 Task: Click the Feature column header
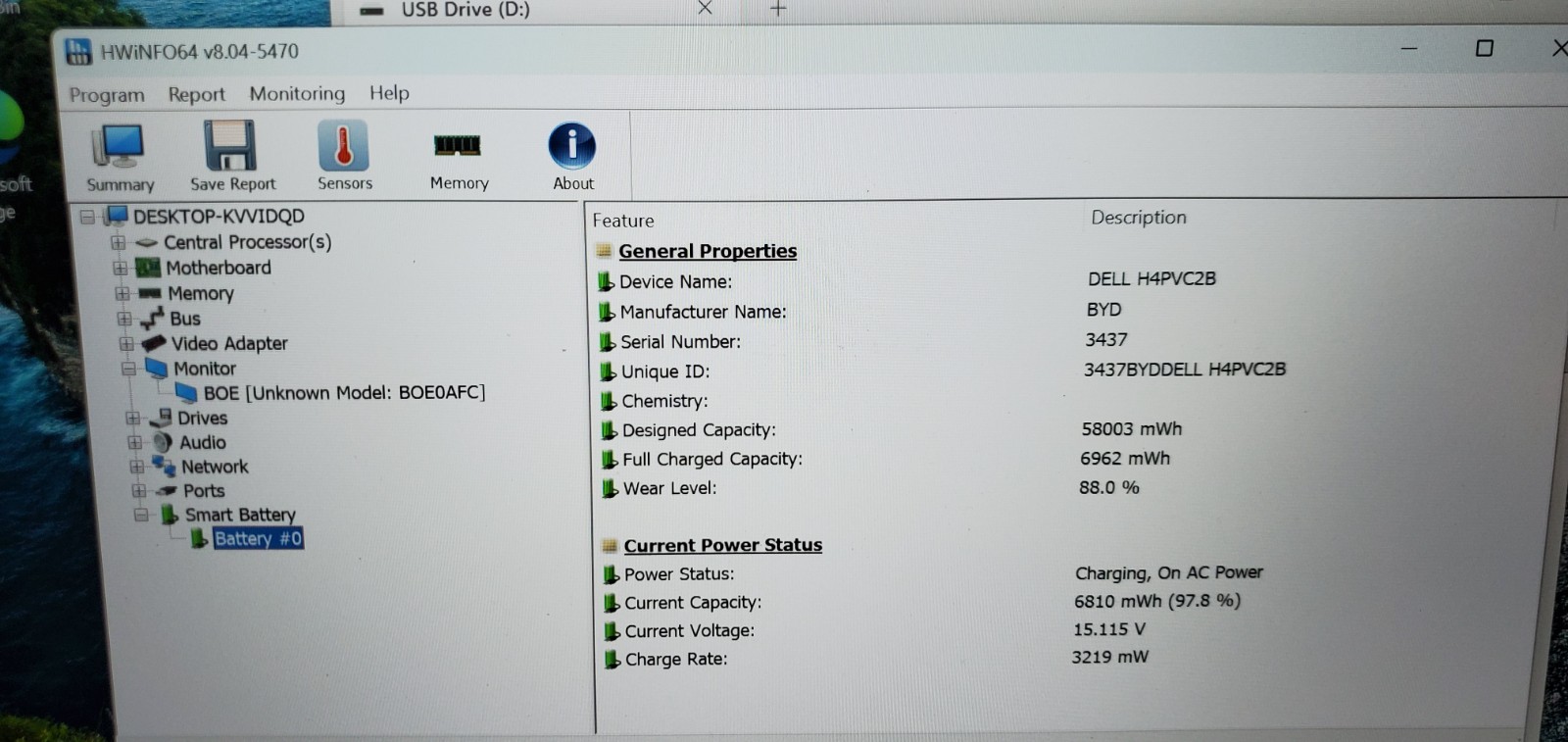coord(623,221)
